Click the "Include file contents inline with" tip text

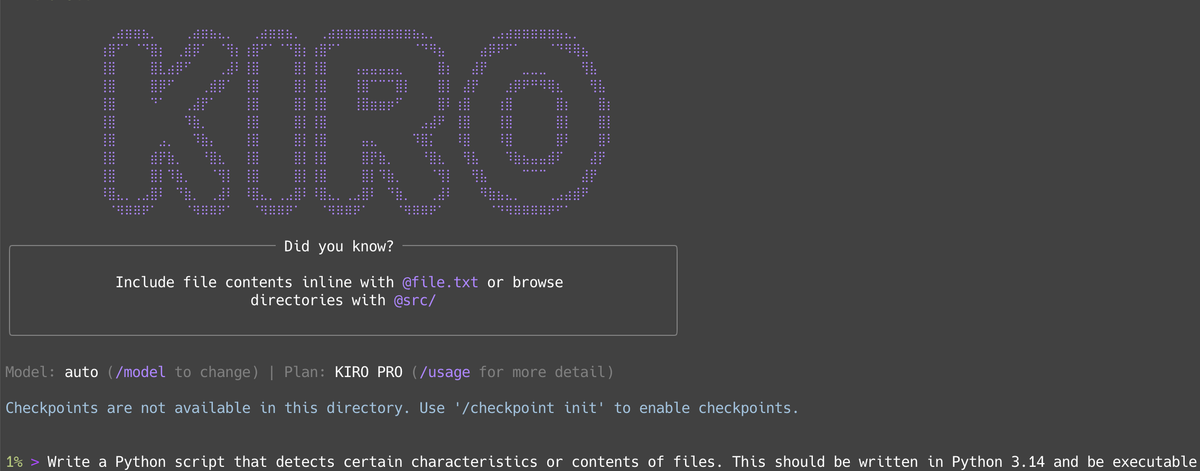255,282
